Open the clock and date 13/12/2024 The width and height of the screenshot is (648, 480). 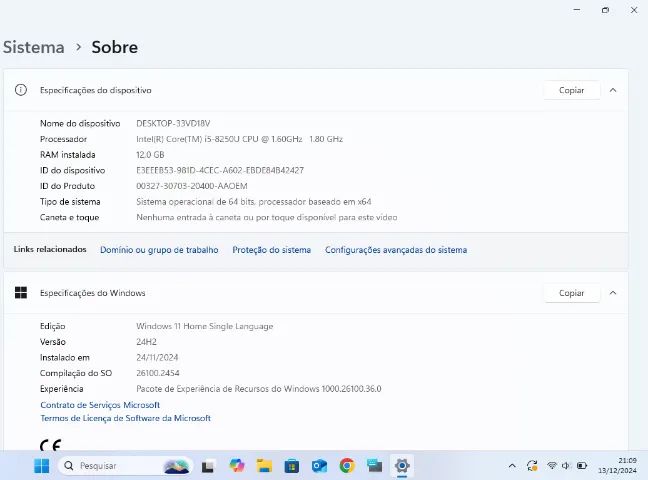point(617,466)
